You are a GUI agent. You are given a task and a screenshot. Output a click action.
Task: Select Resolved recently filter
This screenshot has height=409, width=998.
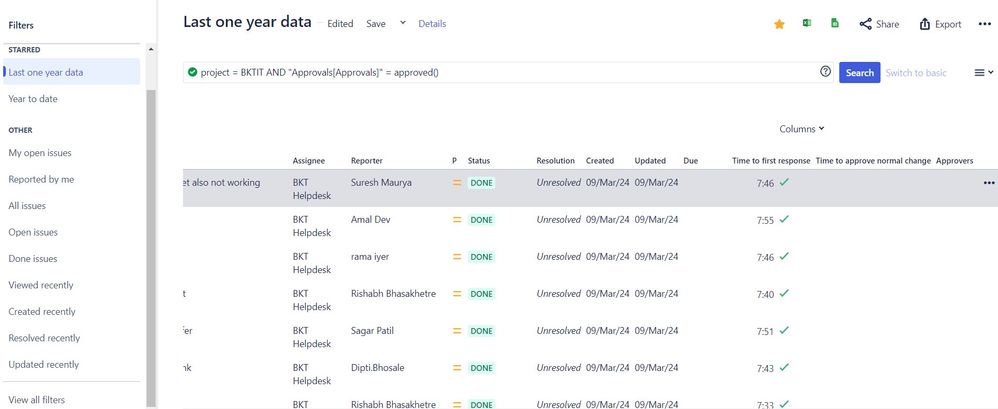[44, 338]
